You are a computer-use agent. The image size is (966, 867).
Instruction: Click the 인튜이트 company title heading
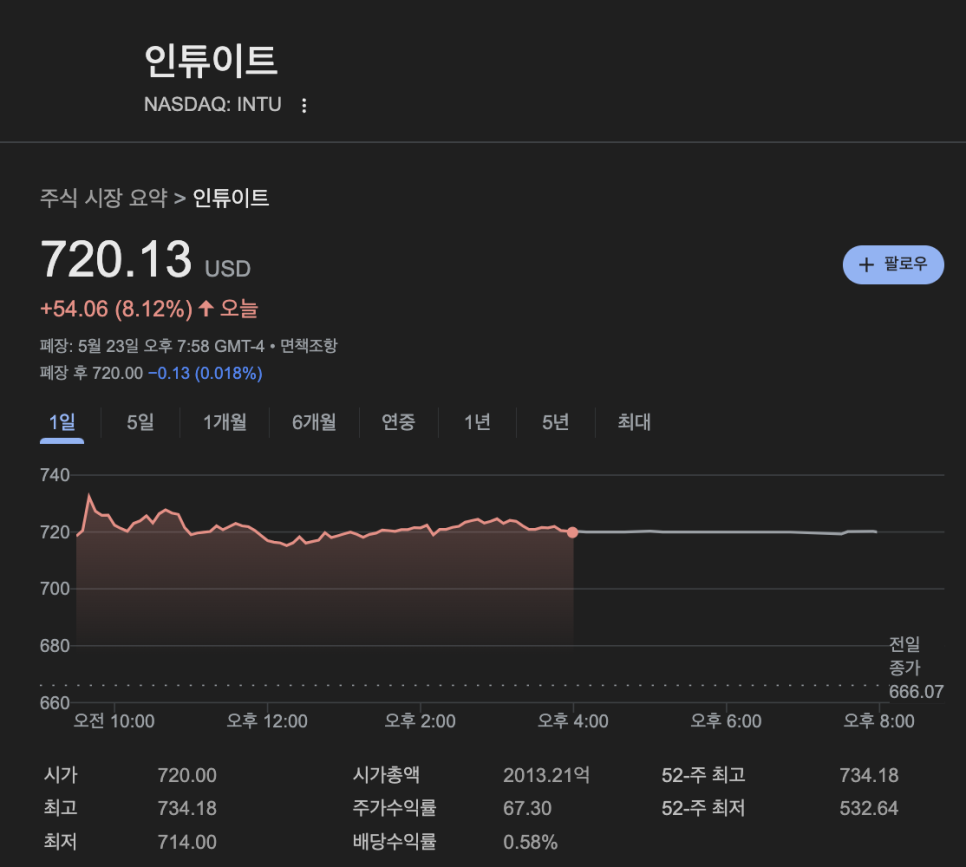point(211,60)
